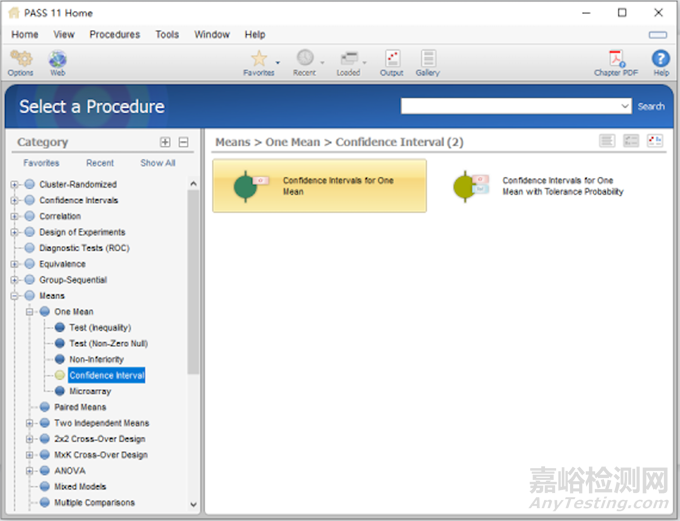Open the Loaded procedures icon
680x521 pixels.
click(348, 60)
